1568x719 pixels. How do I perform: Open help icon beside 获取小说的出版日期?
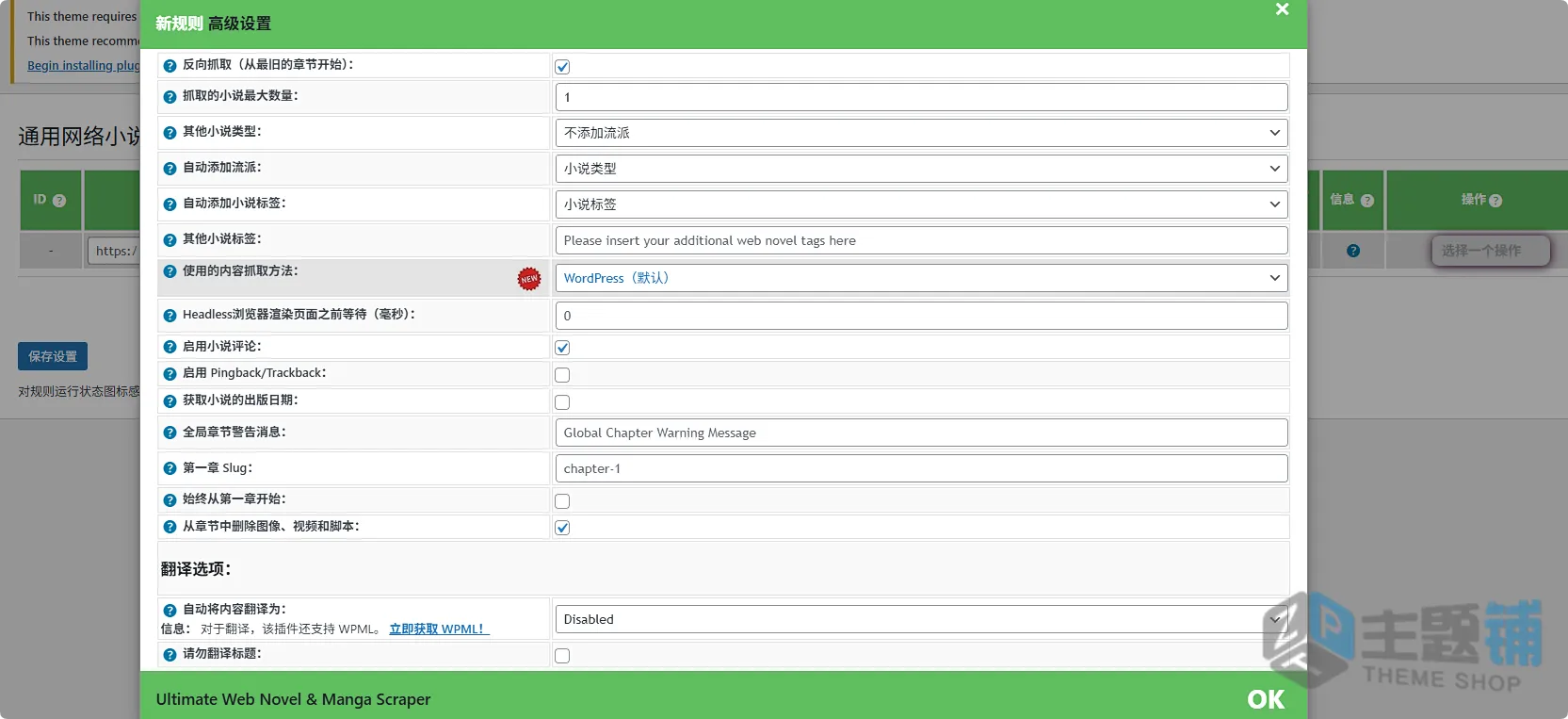point(170,401)
